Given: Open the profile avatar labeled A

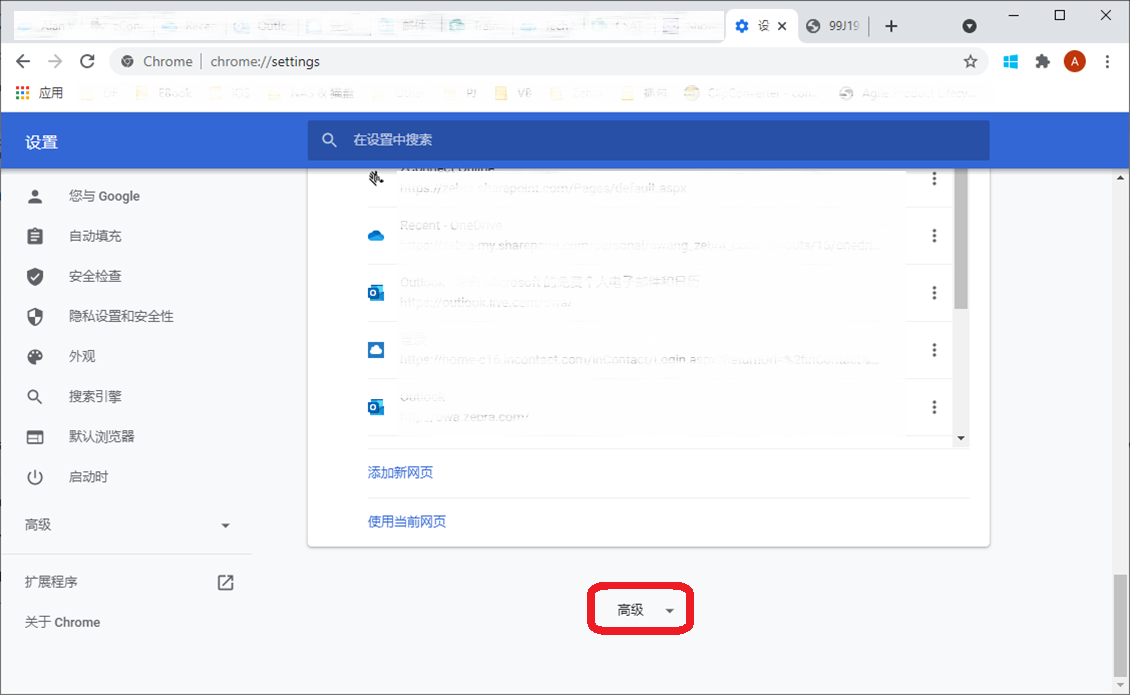Looking at the screenshot, I should 1075,61.
